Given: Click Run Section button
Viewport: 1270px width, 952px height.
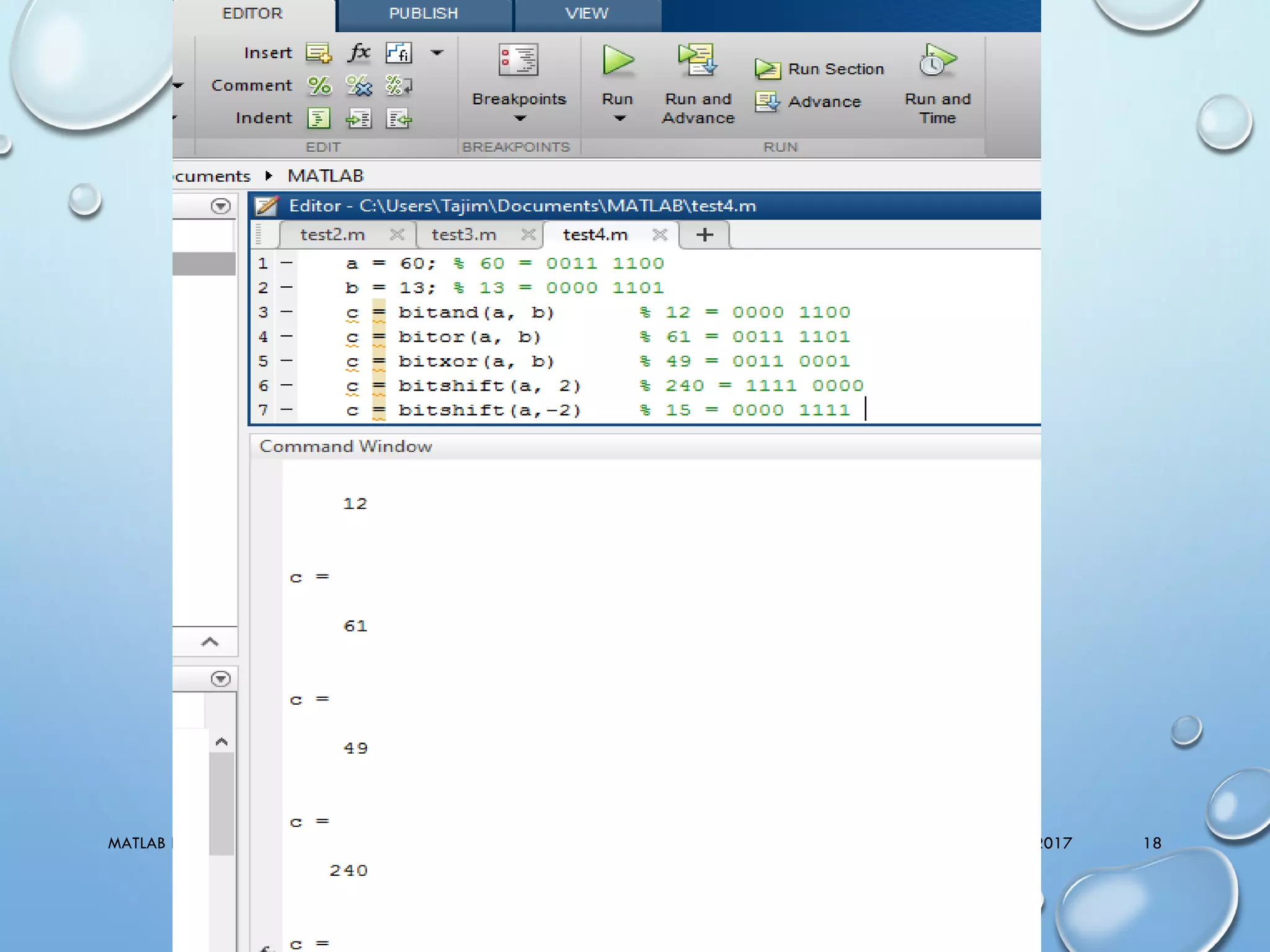Looking at the screenshot, I should (x=820, y=69).
